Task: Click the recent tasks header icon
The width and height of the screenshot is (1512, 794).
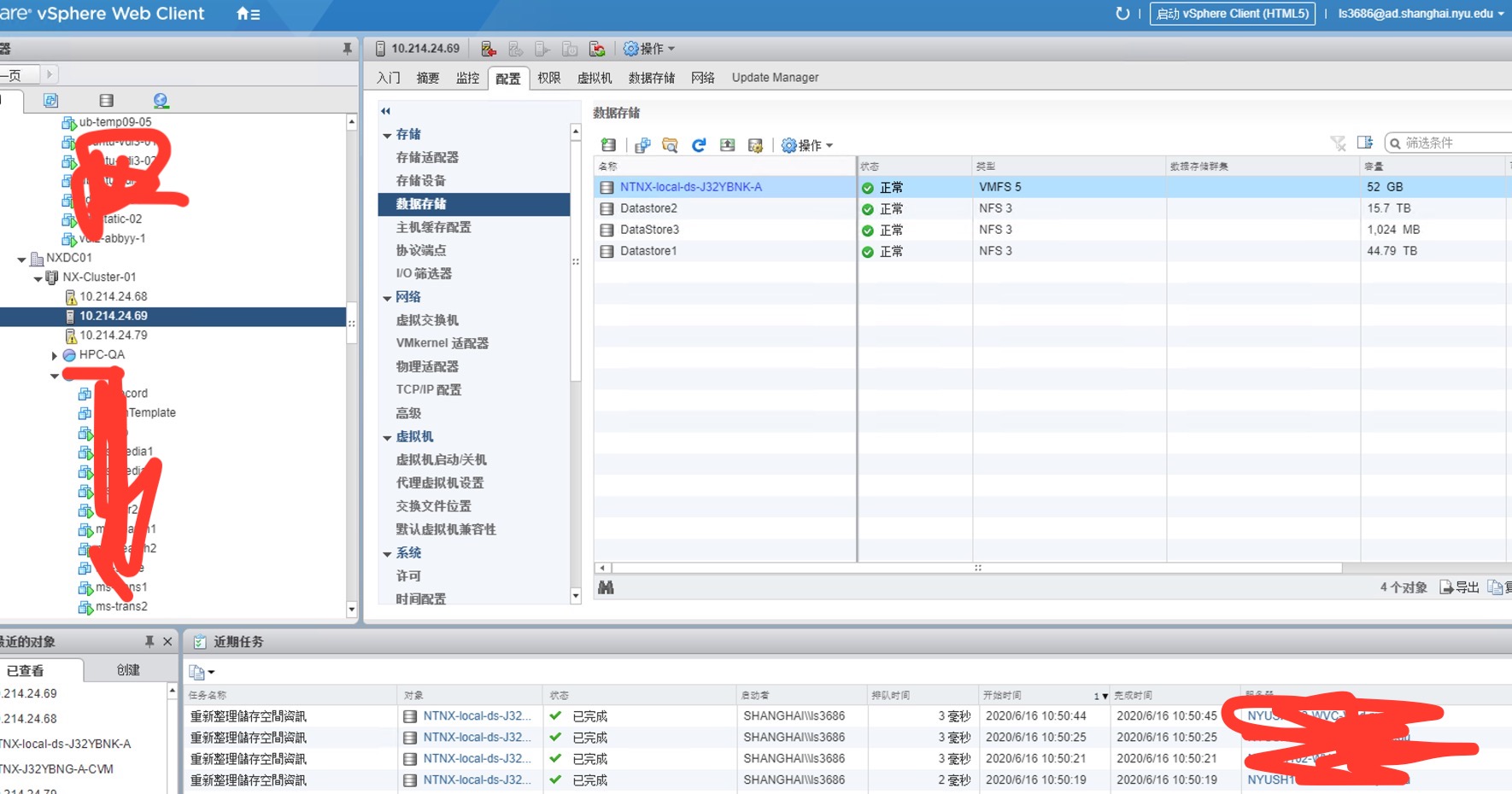Action: pos(200,642)
